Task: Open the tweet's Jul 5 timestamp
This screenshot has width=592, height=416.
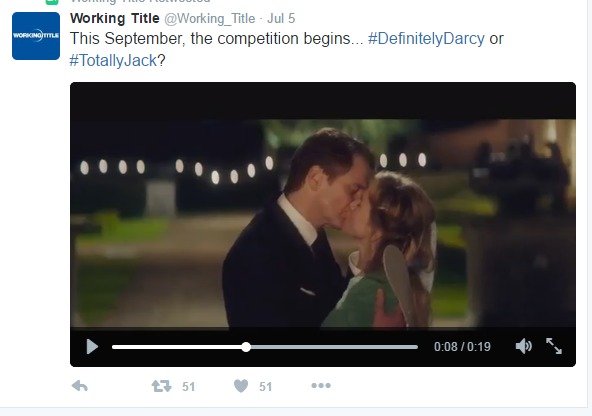Action: [x=281, y=18]
